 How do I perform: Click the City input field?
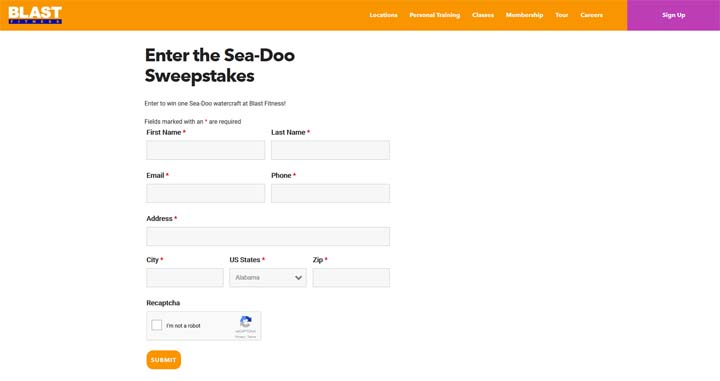185,278
